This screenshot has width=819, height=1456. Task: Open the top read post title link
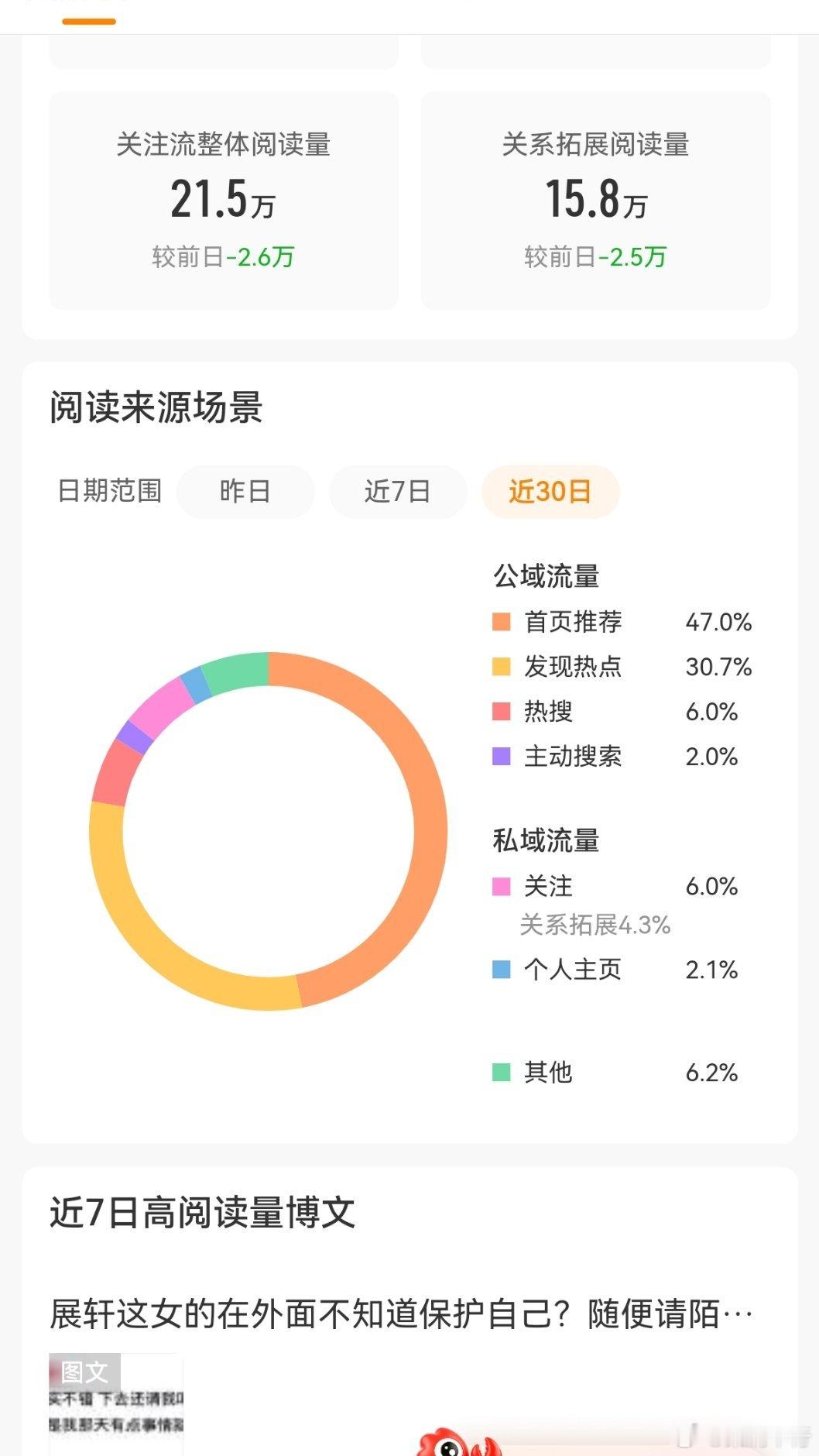[x=401, y=1314]
